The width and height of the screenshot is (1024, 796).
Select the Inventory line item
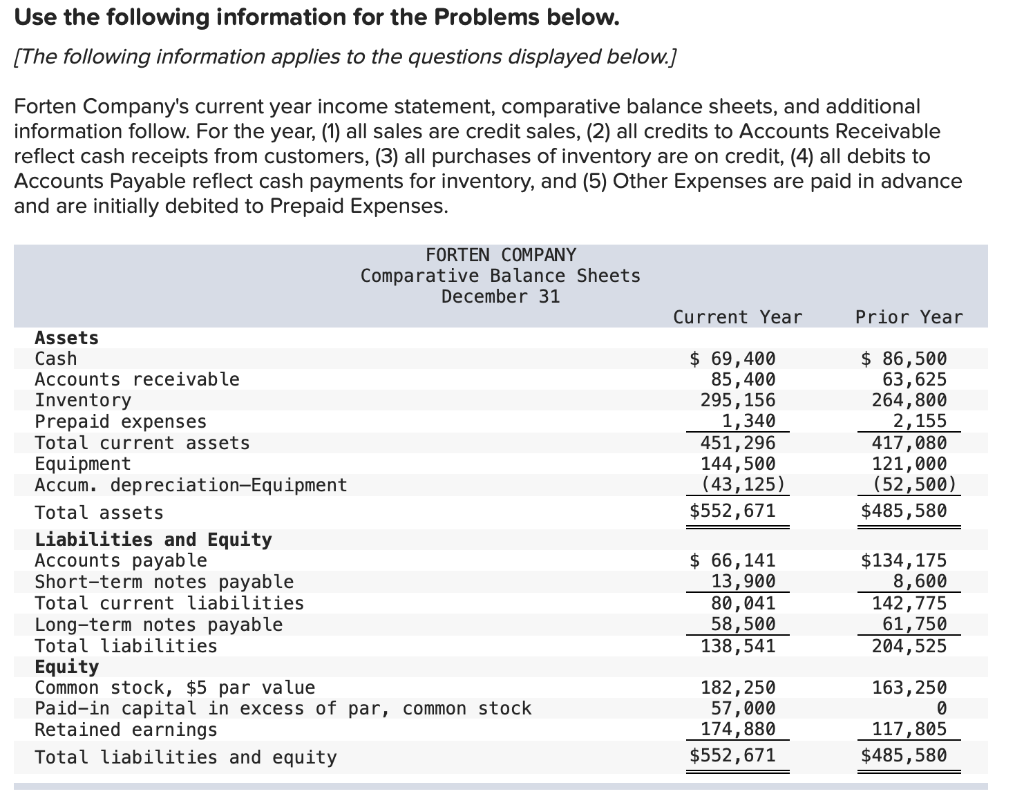tap(80, 400)
